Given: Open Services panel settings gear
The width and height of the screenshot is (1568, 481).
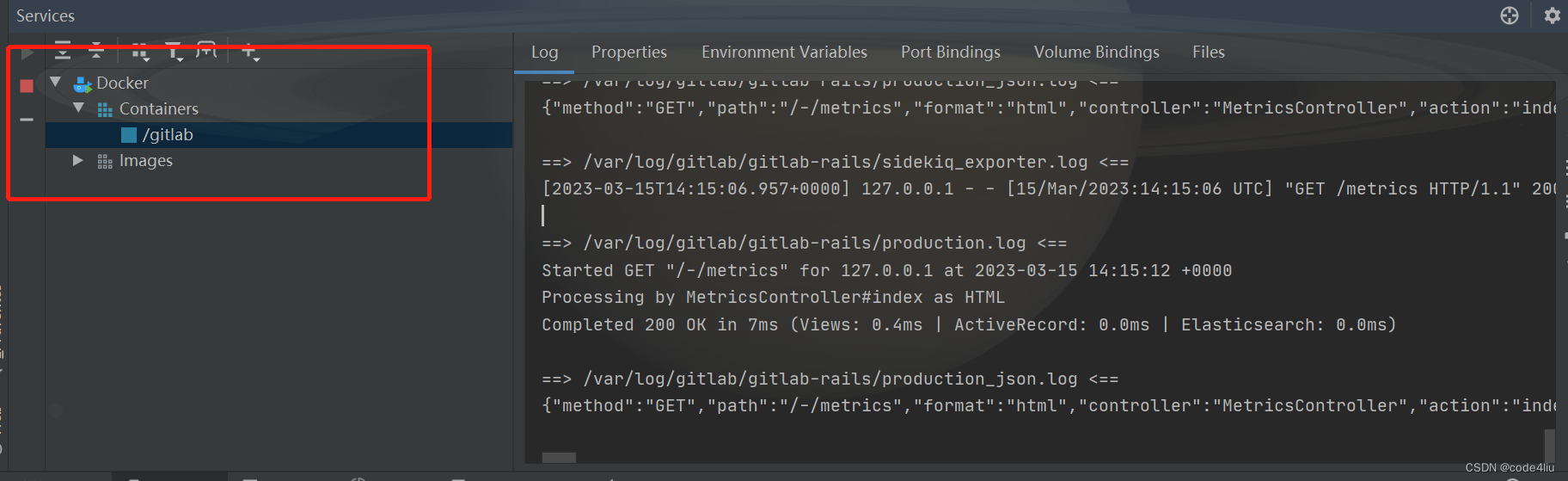Looking at the screenshot, I should click(1552, 15).
